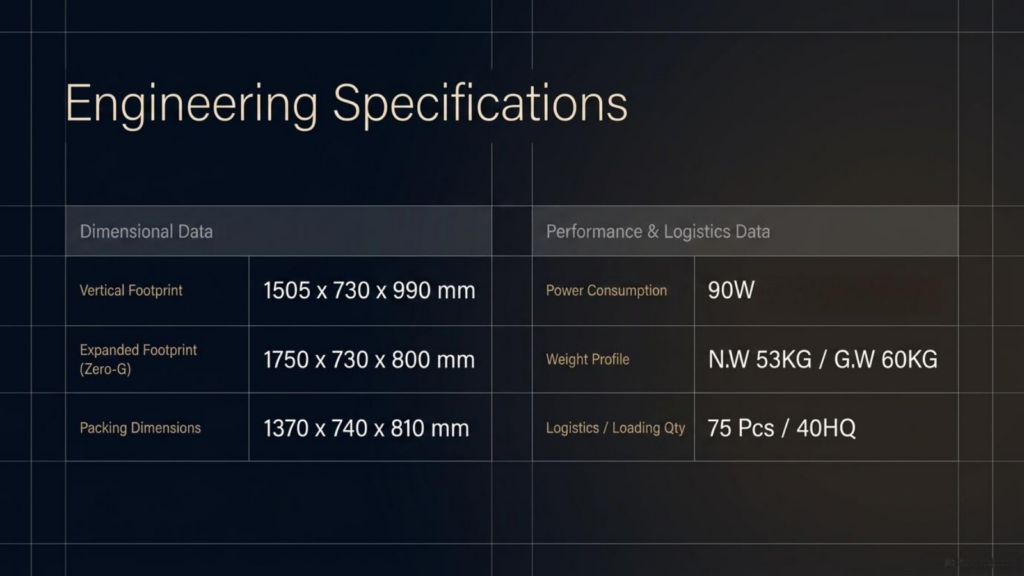Select the 1750 x 730 x 800 mm value

pos(369,360)
